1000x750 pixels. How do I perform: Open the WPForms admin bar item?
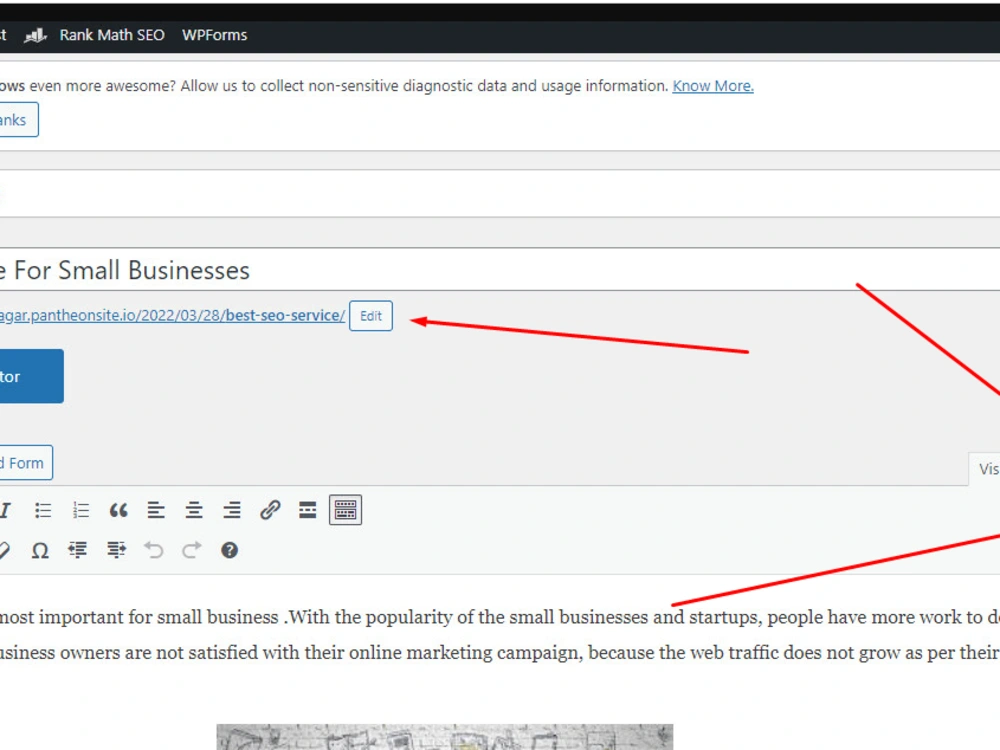tap(214, 35)
